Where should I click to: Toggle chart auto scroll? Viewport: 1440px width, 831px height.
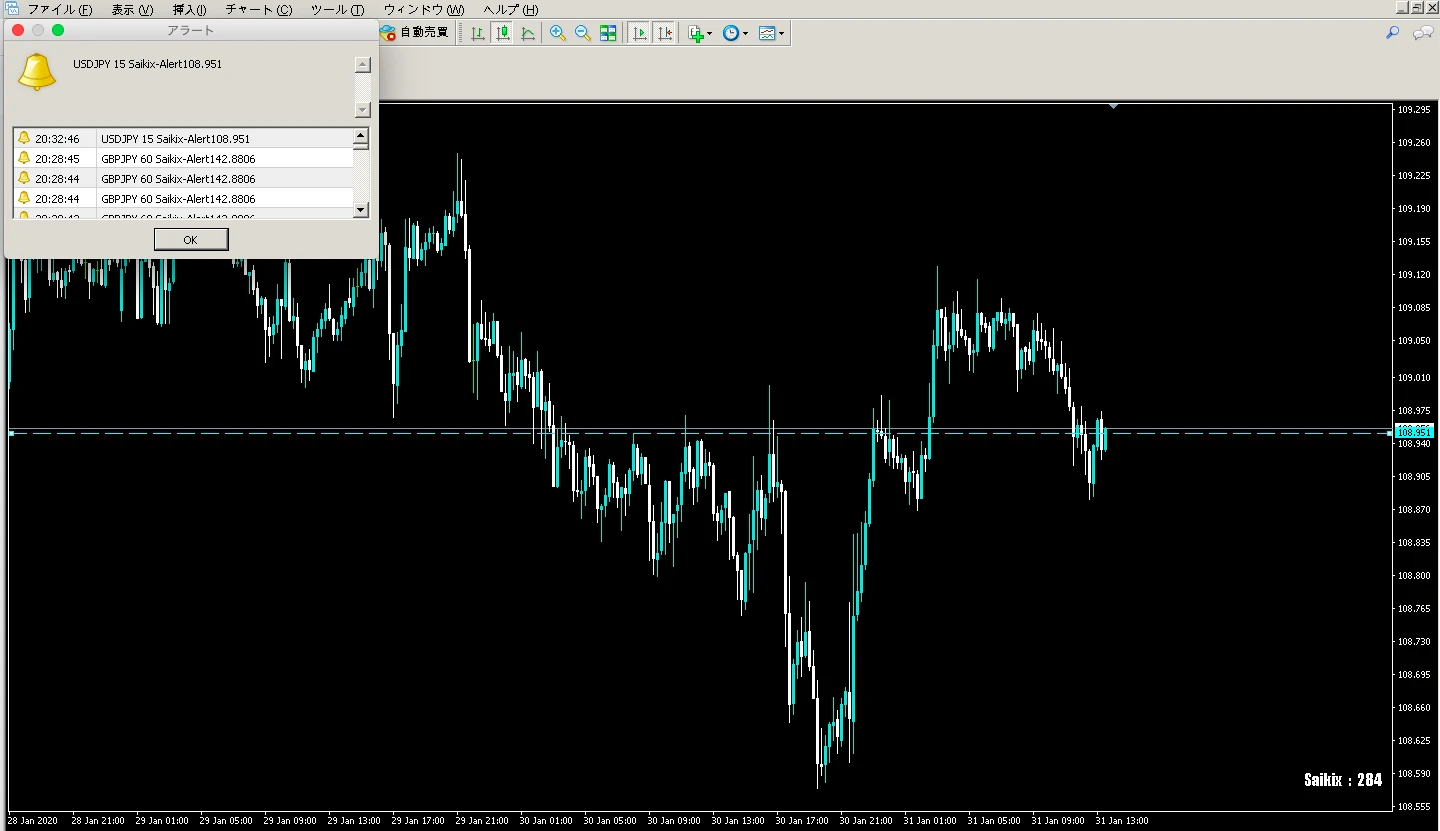point(639,33)
